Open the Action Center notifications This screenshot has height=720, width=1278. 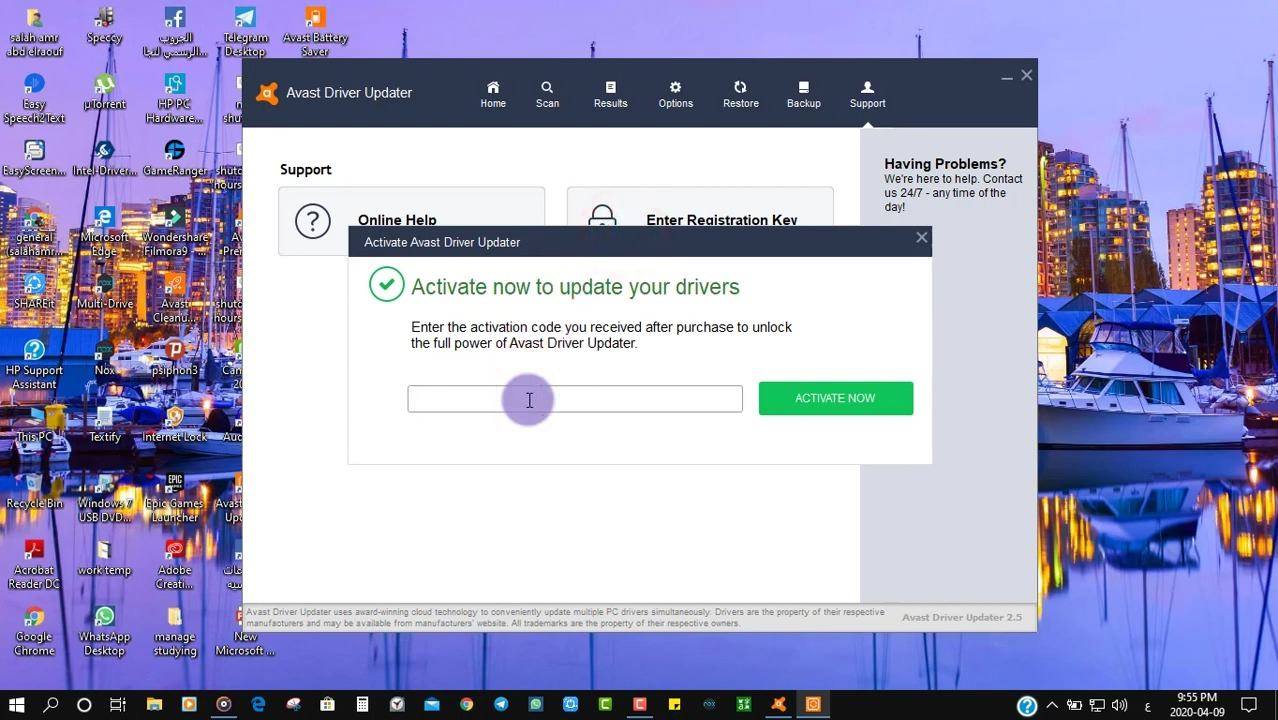point(1249,705)
